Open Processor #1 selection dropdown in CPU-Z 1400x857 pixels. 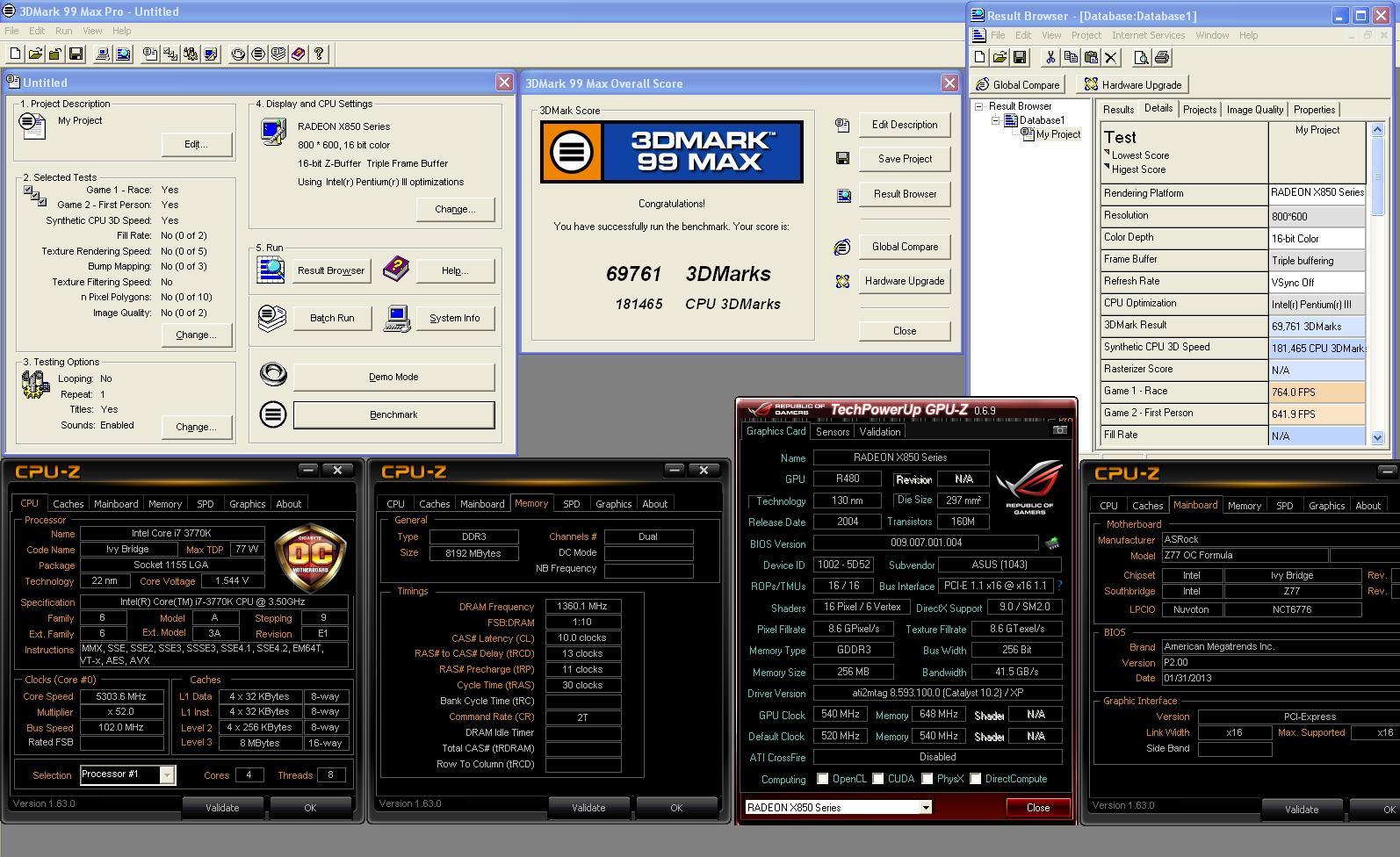pos(167,774)
